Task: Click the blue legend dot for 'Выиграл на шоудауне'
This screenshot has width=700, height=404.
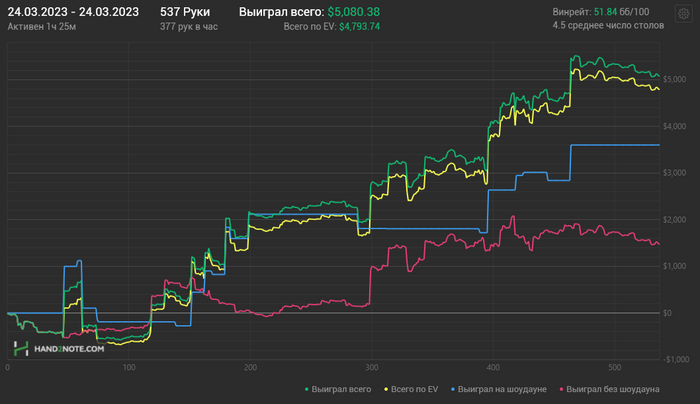Action: (x=453, y=390)
